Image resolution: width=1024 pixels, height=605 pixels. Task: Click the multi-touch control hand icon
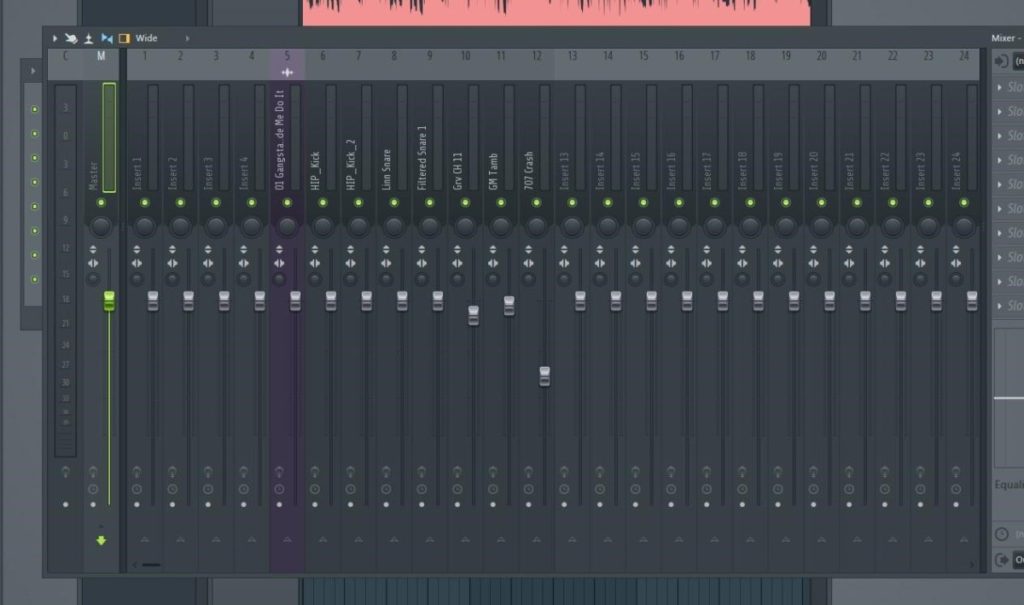pos(71,38)
